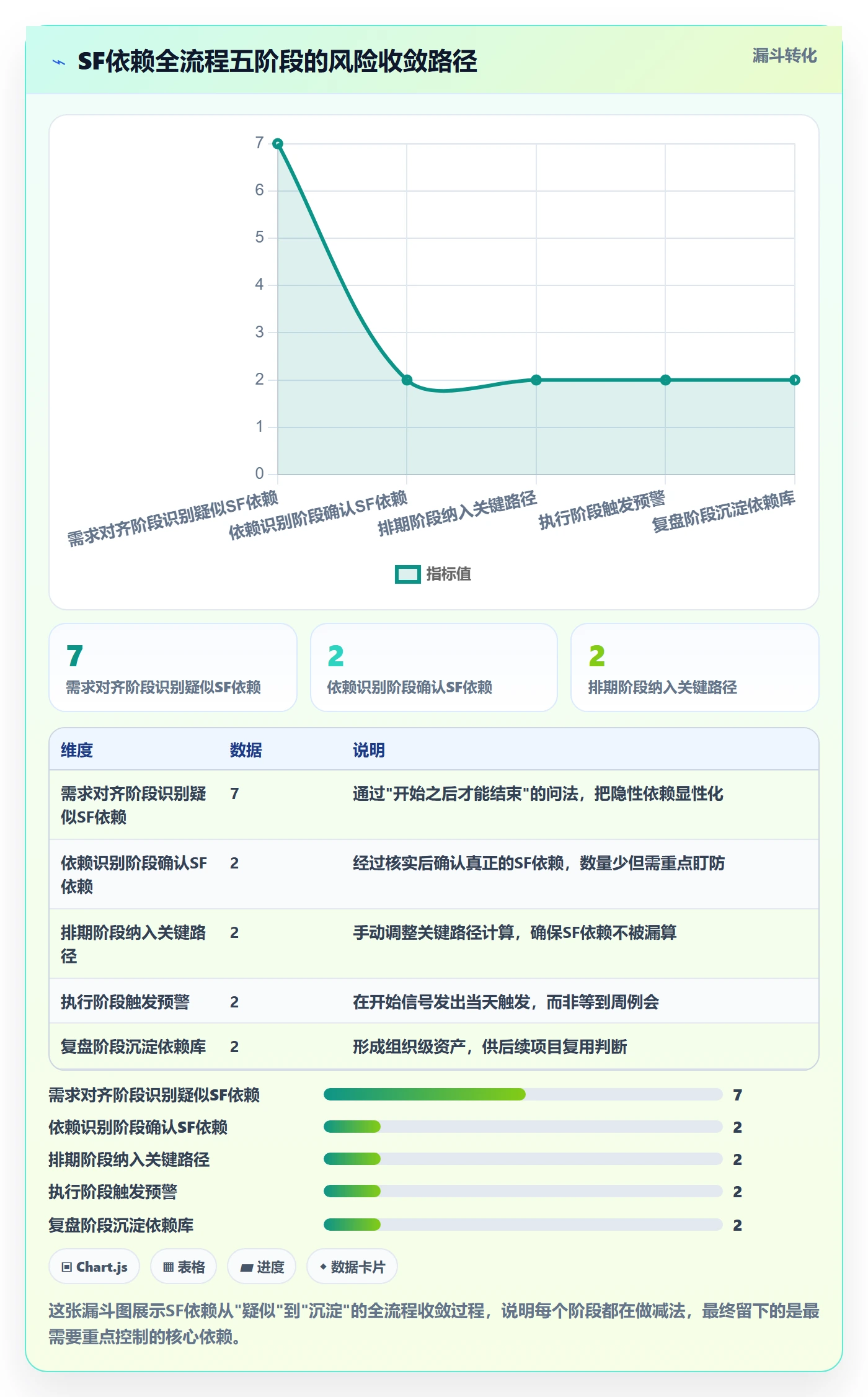
Task: Click the summary paragraph starting 这张漏斗图展示
Action: point(434,1323)
